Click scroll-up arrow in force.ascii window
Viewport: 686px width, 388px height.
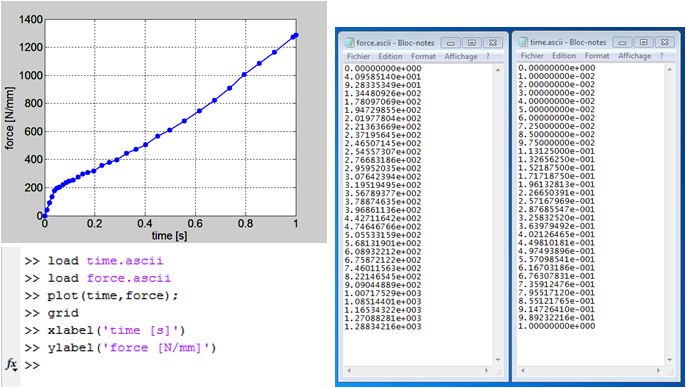498,70
